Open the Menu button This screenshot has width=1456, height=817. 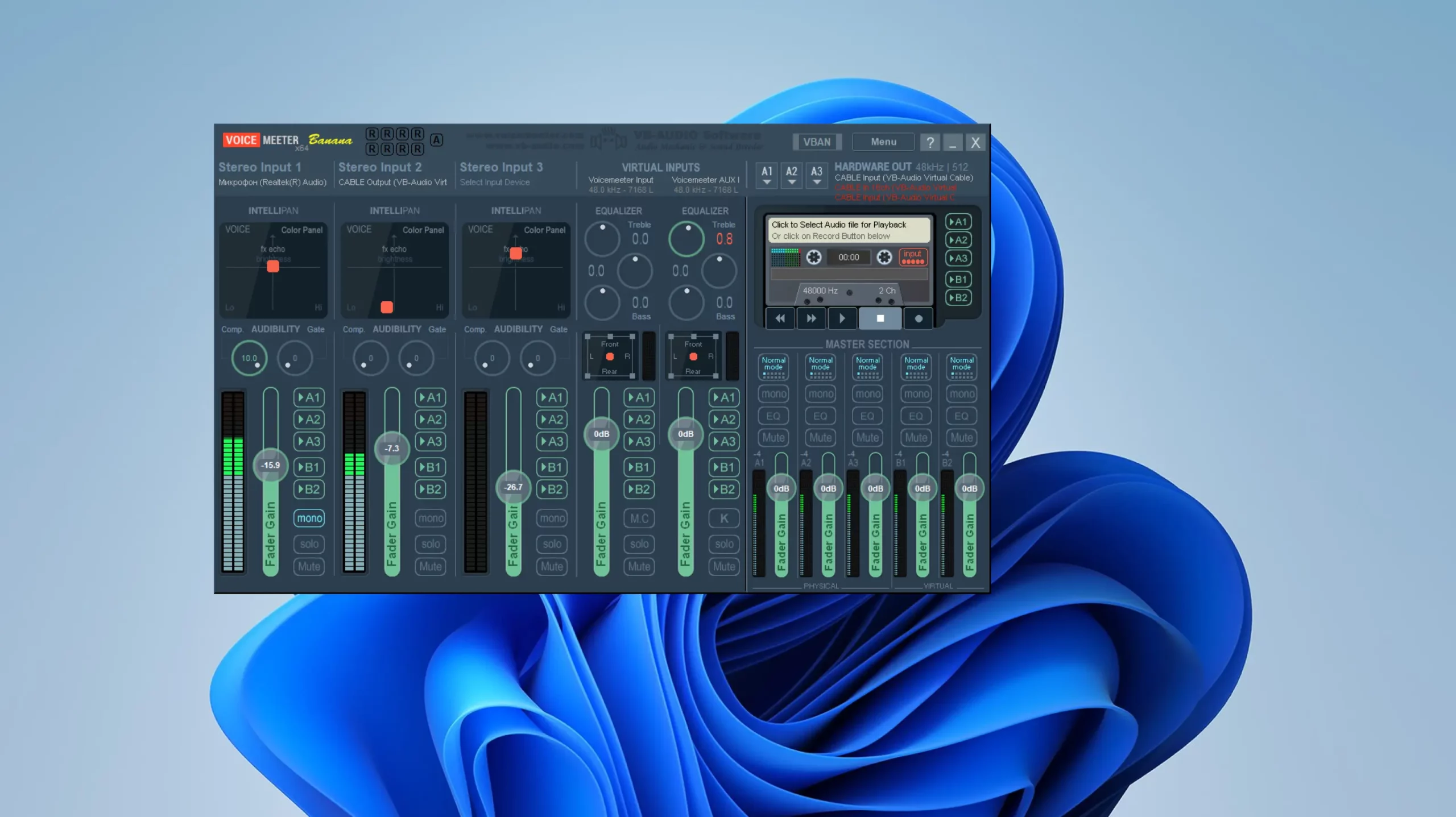click(883, 142)
